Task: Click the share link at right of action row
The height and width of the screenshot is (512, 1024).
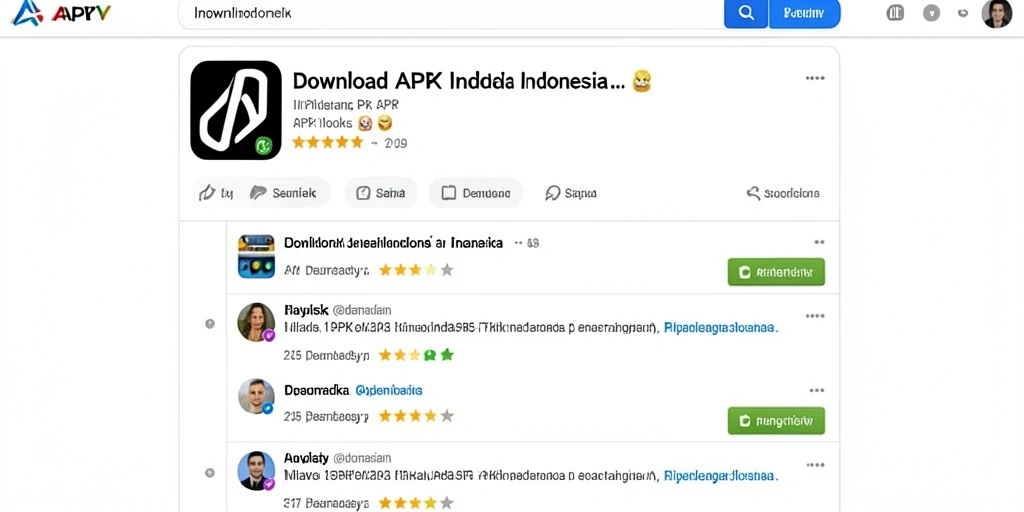Action: click(783, 193)
